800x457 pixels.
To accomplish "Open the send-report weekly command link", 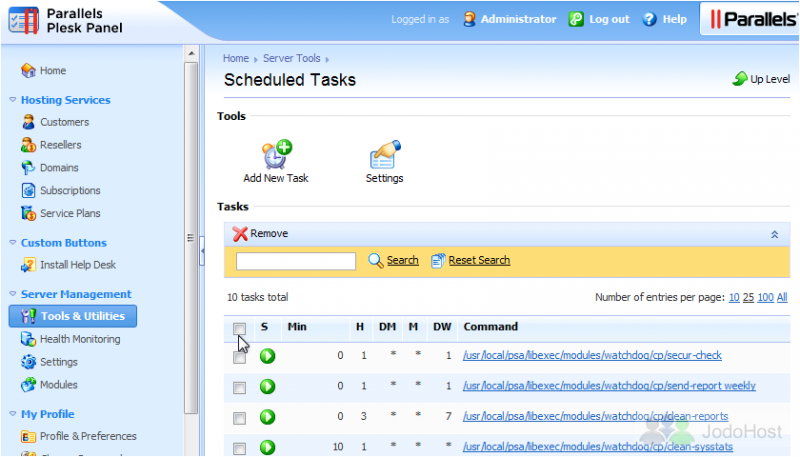I will coord(609,386).
